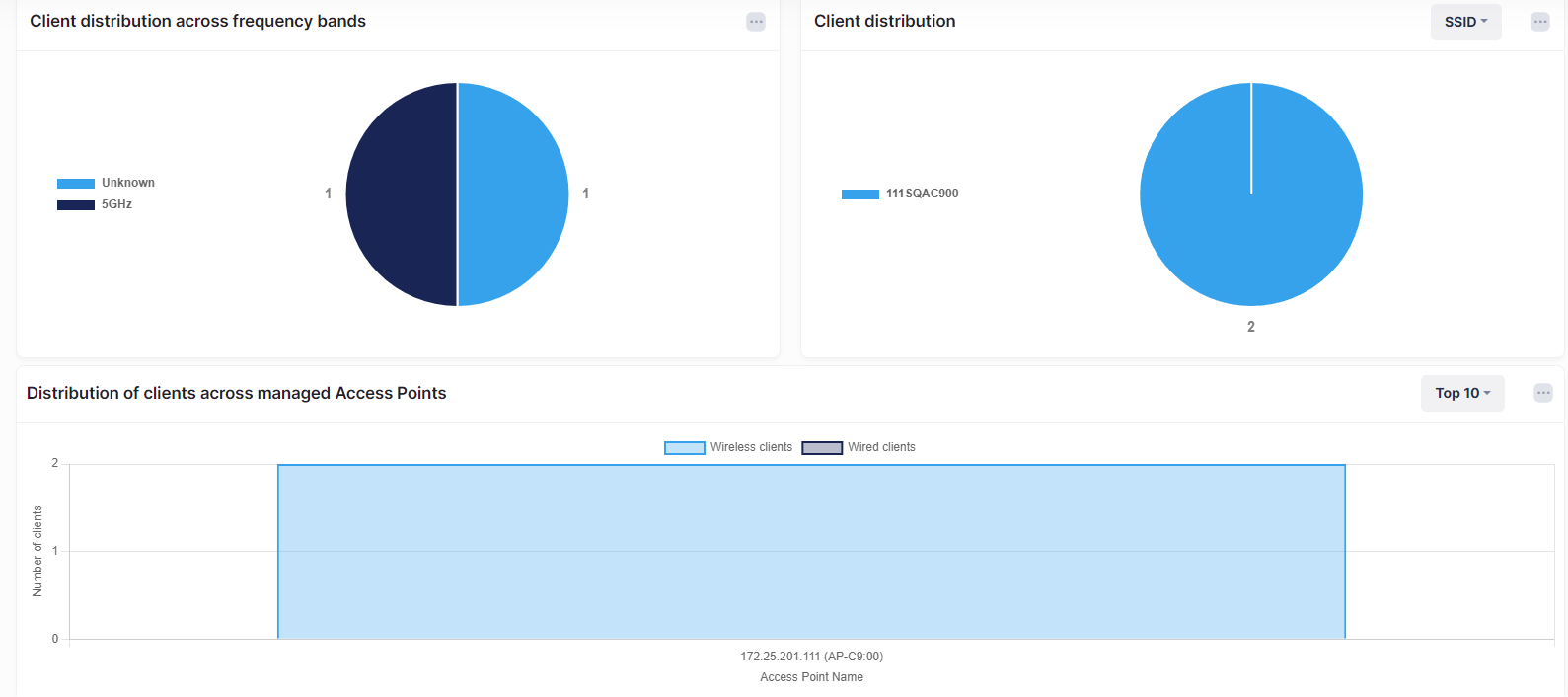Click the 172.25.201.111 (AP-C9:00) axis label
This screenshot has height=697, width=1568.
811,657
